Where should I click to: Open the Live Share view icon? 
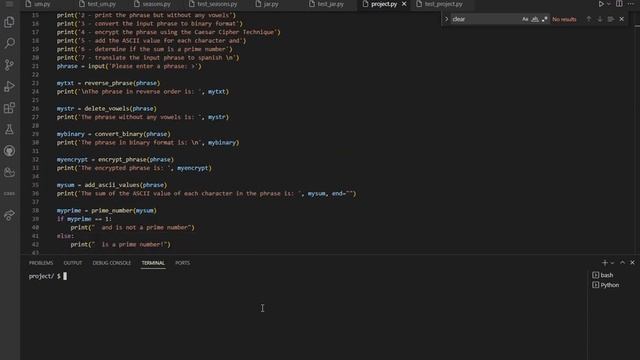[9, 215]
